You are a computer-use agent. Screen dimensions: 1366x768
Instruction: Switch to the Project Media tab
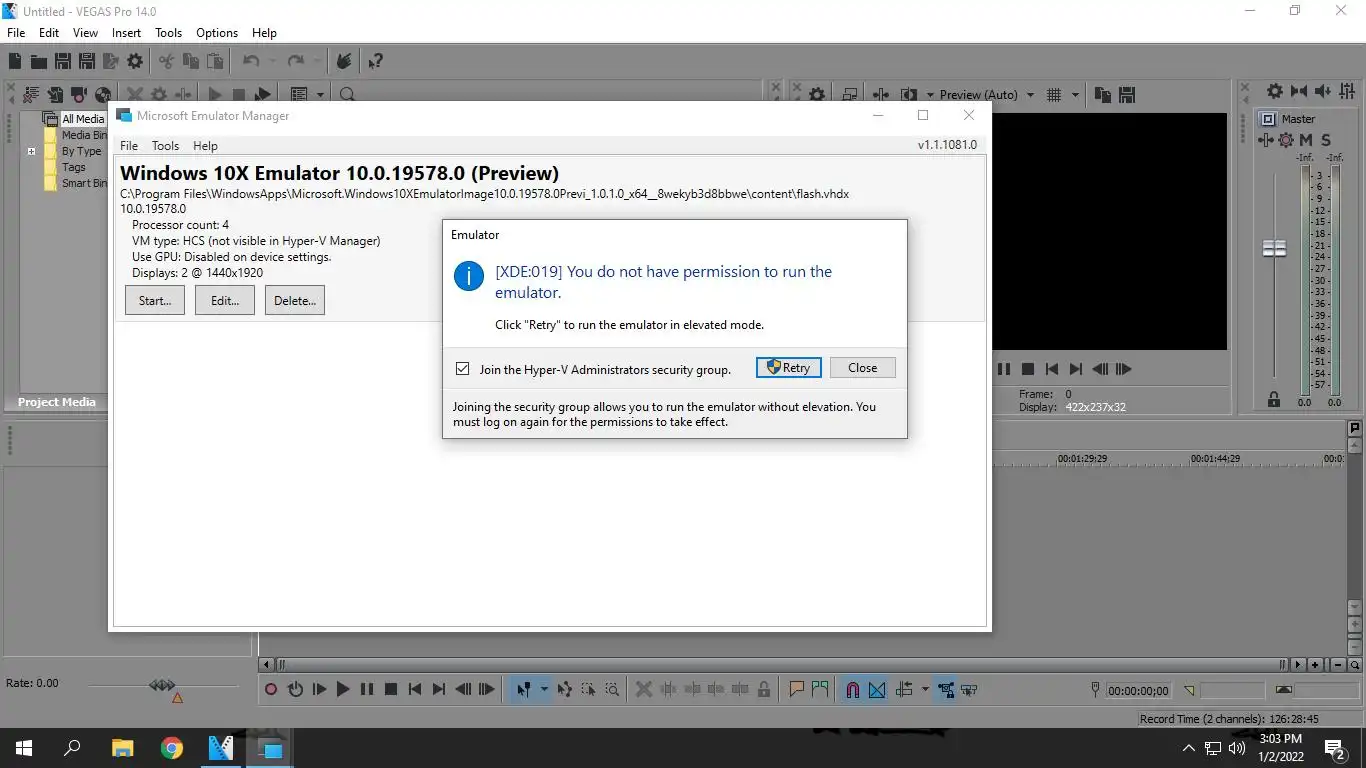coord(57,402)
